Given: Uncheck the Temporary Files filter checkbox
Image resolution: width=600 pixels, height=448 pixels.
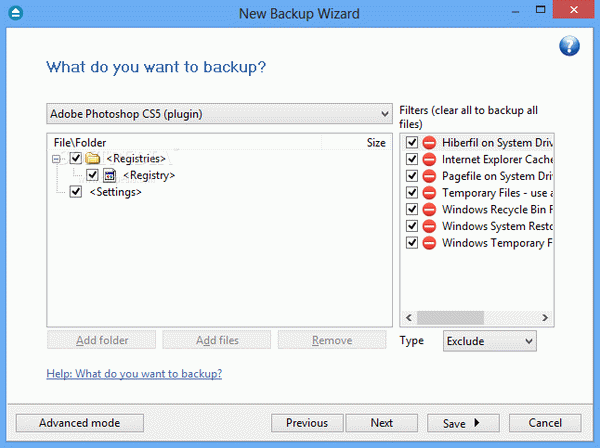Looking at the screenshot, I should (412, 193).
